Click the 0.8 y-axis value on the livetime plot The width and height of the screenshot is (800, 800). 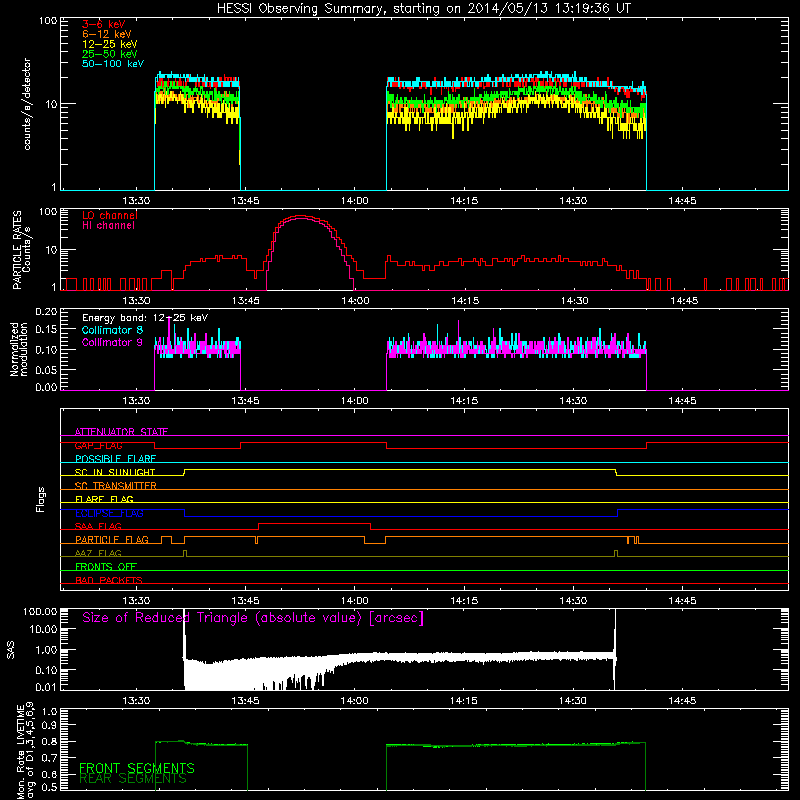click(x=50, y=741)
